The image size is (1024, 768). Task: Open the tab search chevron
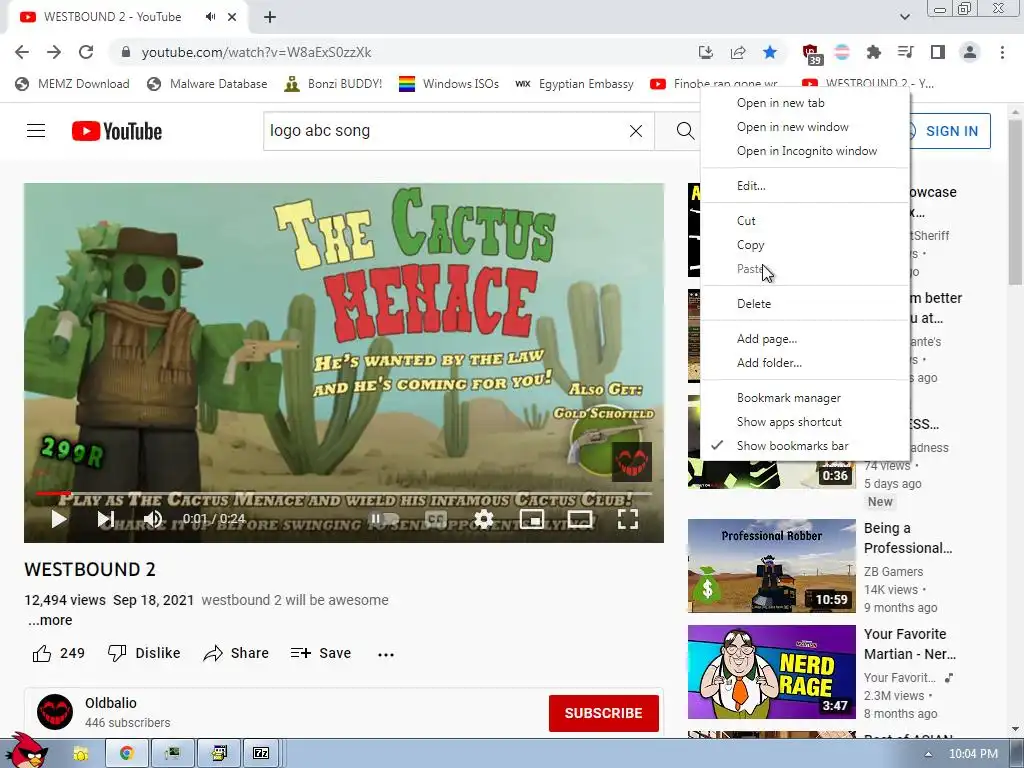point(904,17)
